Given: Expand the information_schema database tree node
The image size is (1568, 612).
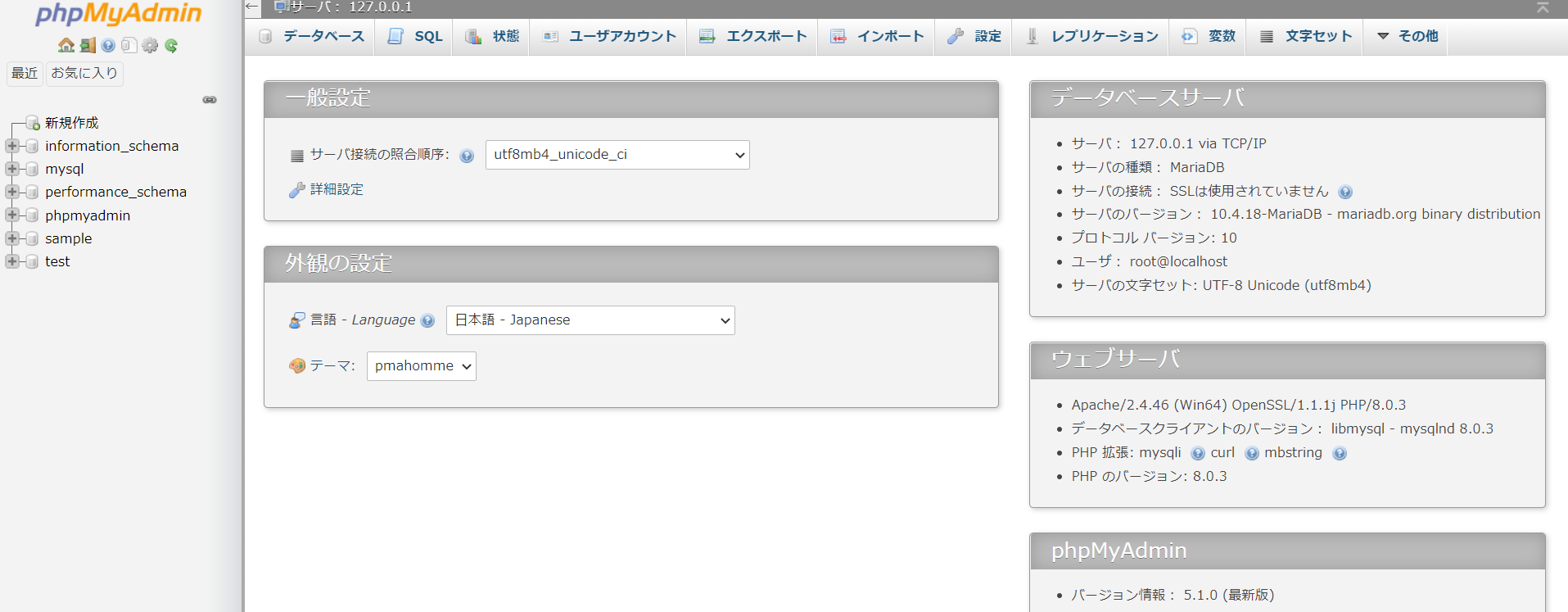Looking at the screenshot, I should pos(12,146).
